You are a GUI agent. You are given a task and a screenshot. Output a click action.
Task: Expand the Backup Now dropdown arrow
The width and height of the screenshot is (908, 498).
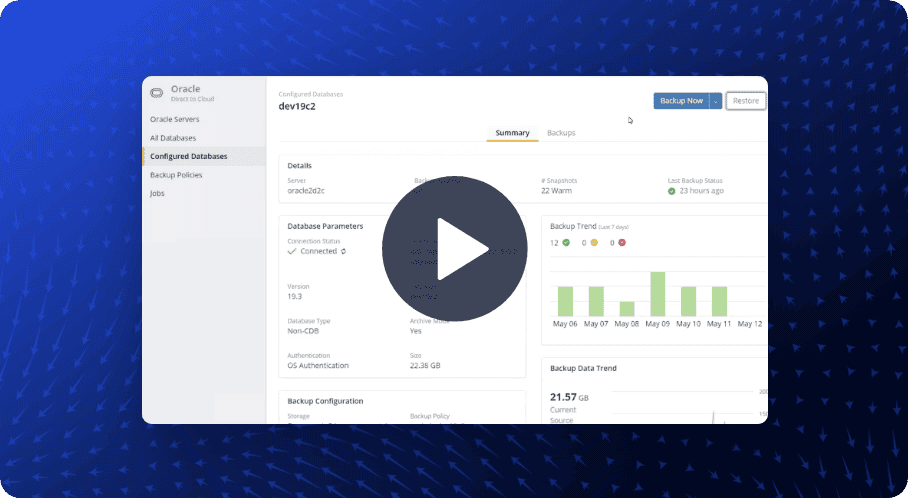[715, 101]
